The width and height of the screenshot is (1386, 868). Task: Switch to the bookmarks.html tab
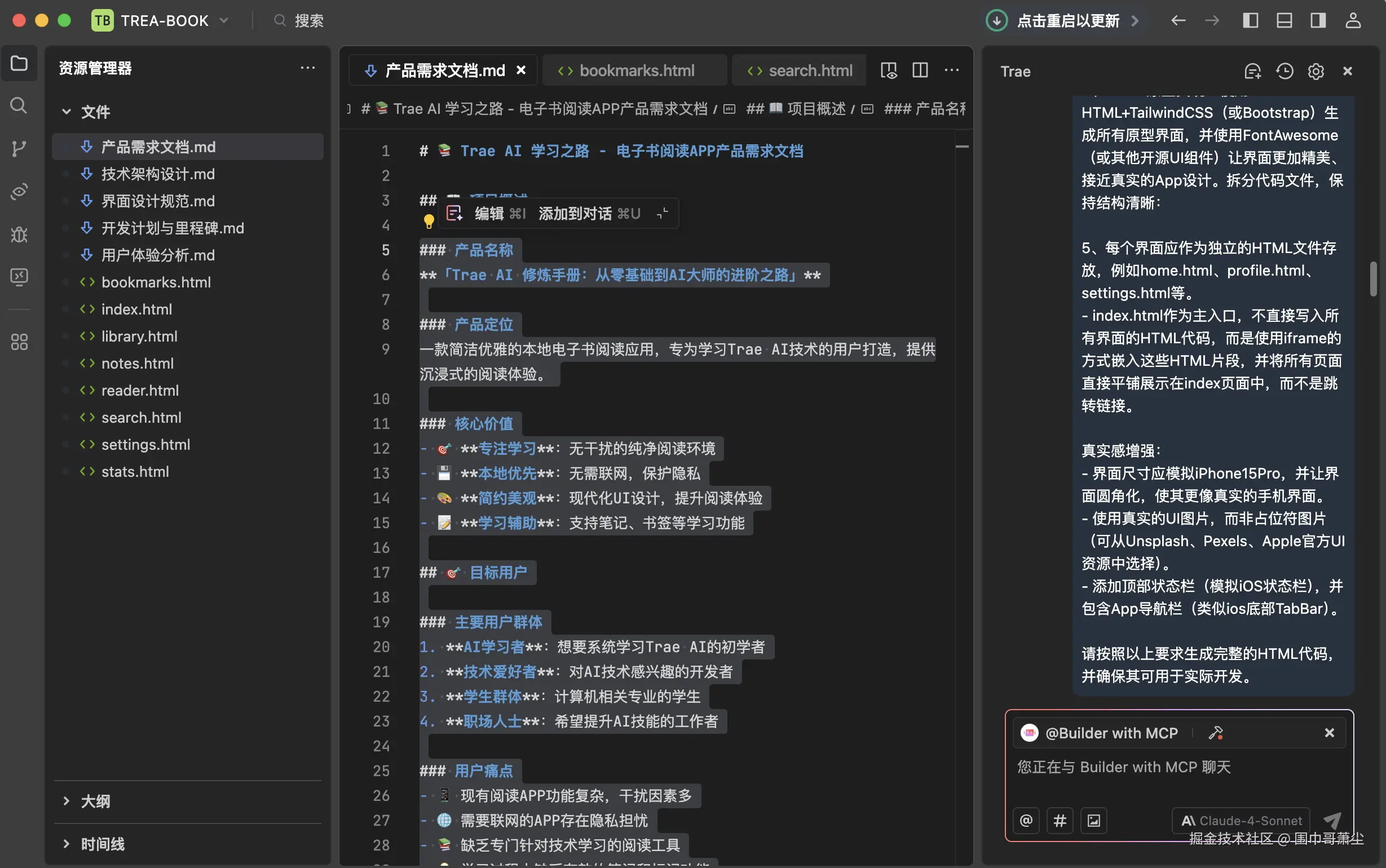636,70
